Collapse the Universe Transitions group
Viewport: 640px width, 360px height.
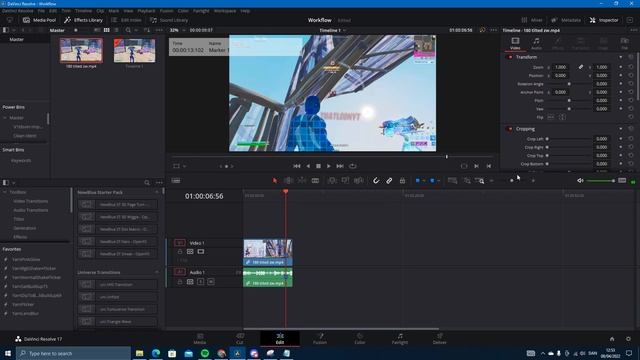(157, 272)
